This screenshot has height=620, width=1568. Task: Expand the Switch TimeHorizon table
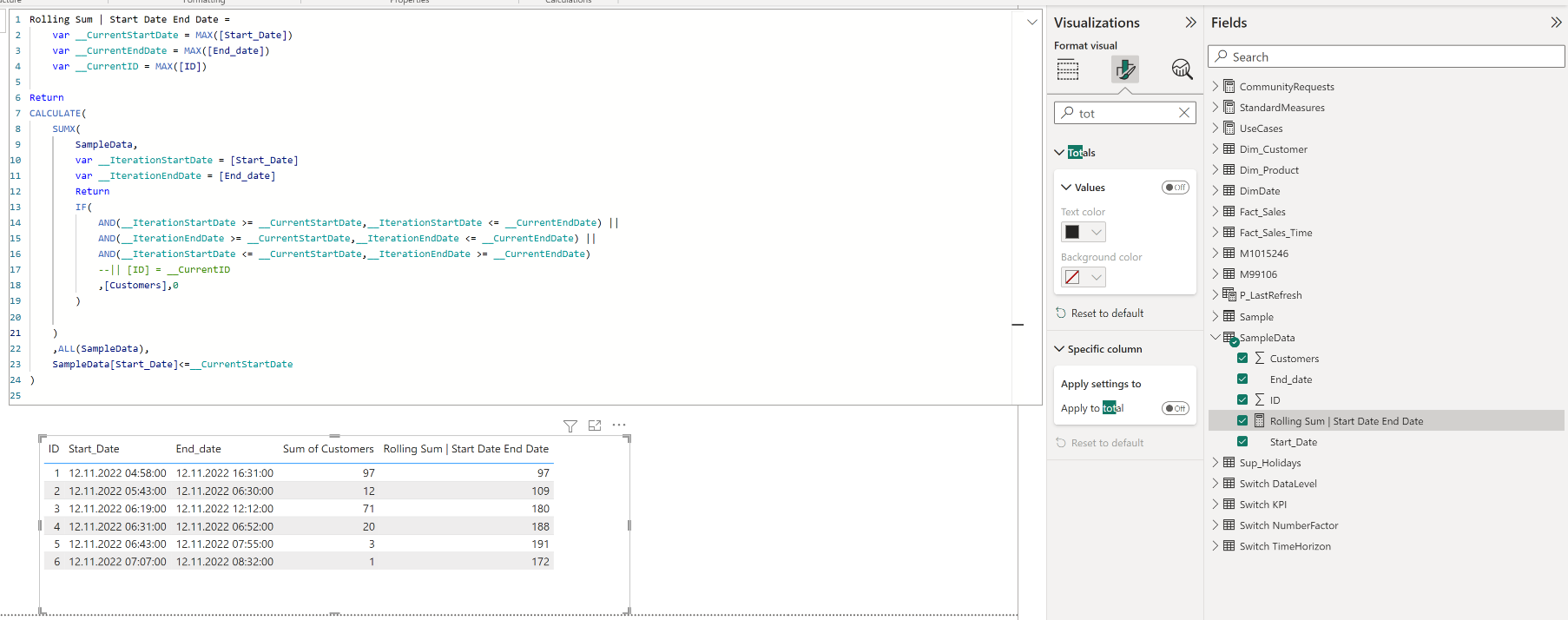[1216, 545]
